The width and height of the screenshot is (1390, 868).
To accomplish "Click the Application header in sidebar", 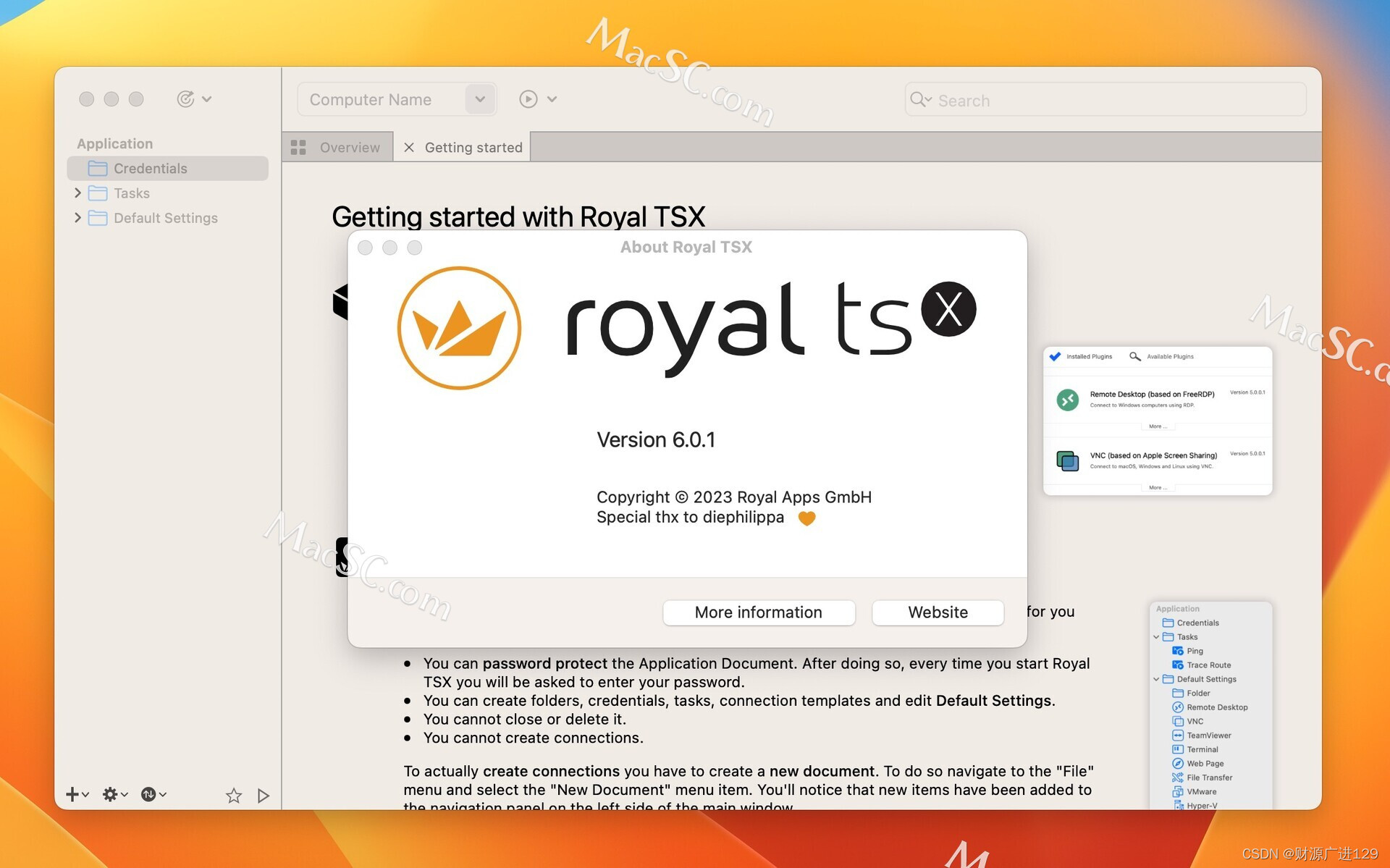I will 115,143.
